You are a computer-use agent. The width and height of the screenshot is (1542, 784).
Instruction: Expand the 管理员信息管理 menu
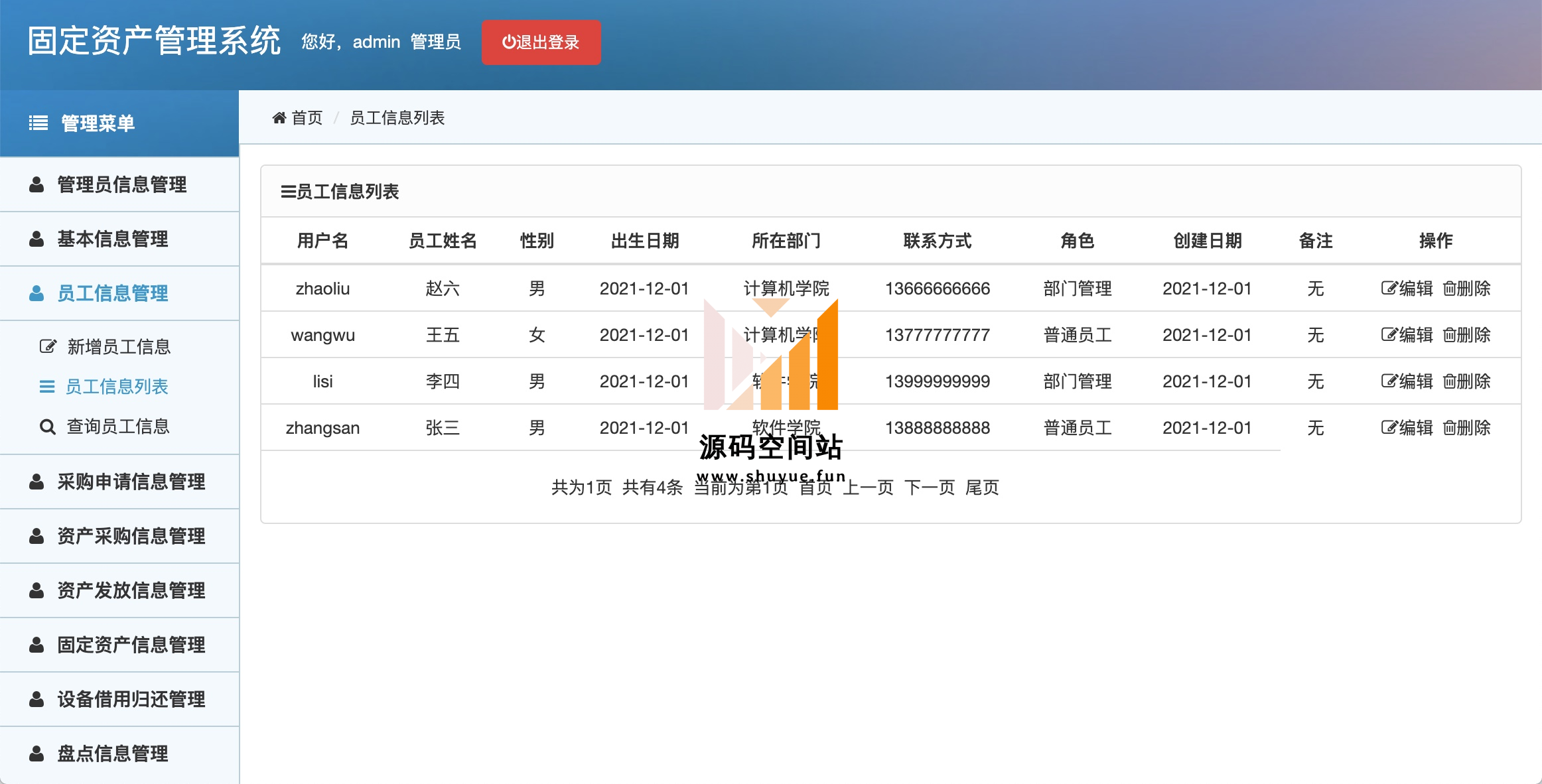(121, 184)
